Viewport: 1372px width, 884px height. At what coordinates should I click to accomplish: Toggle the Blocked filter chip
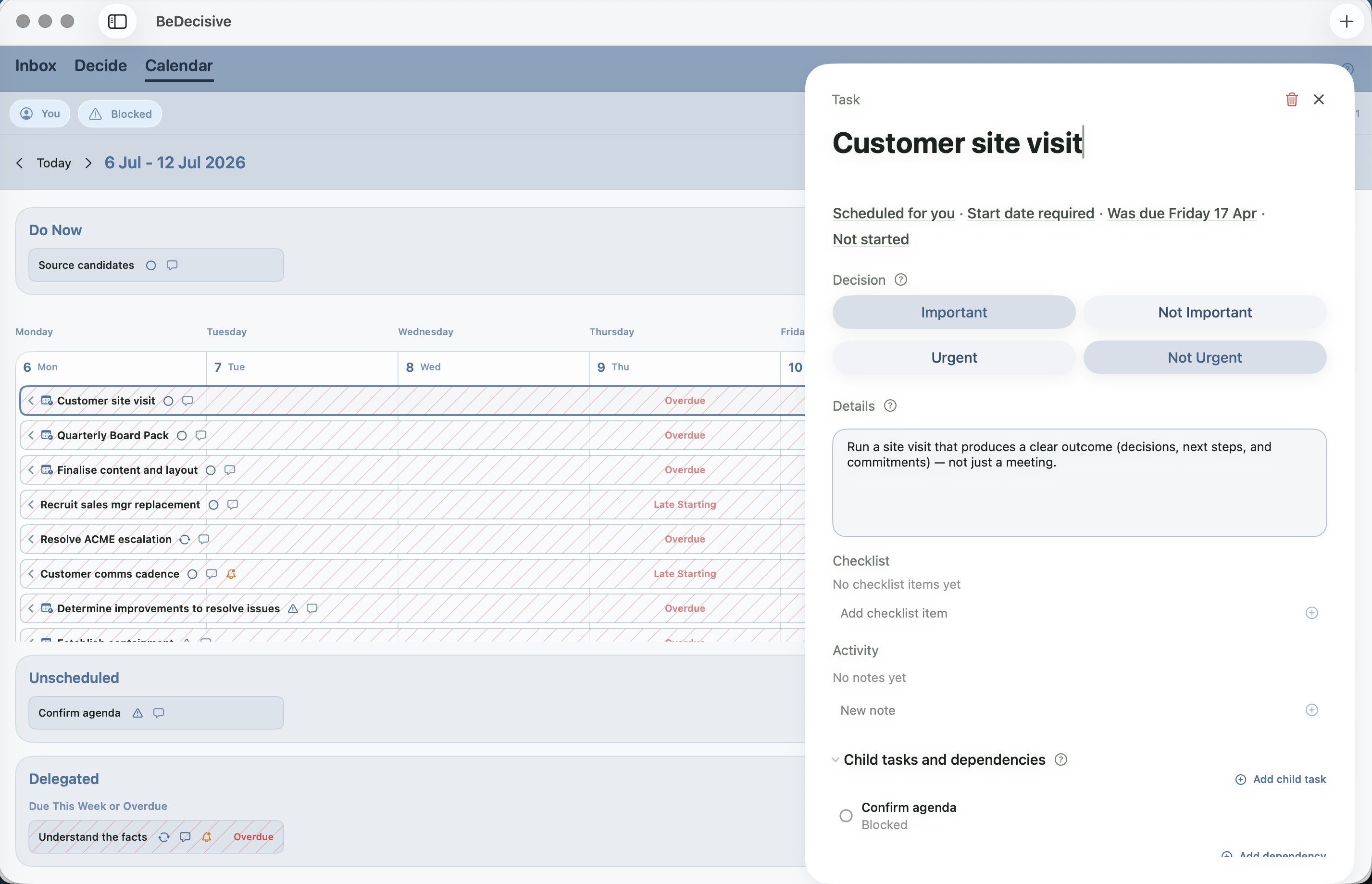tap(120, 114)
